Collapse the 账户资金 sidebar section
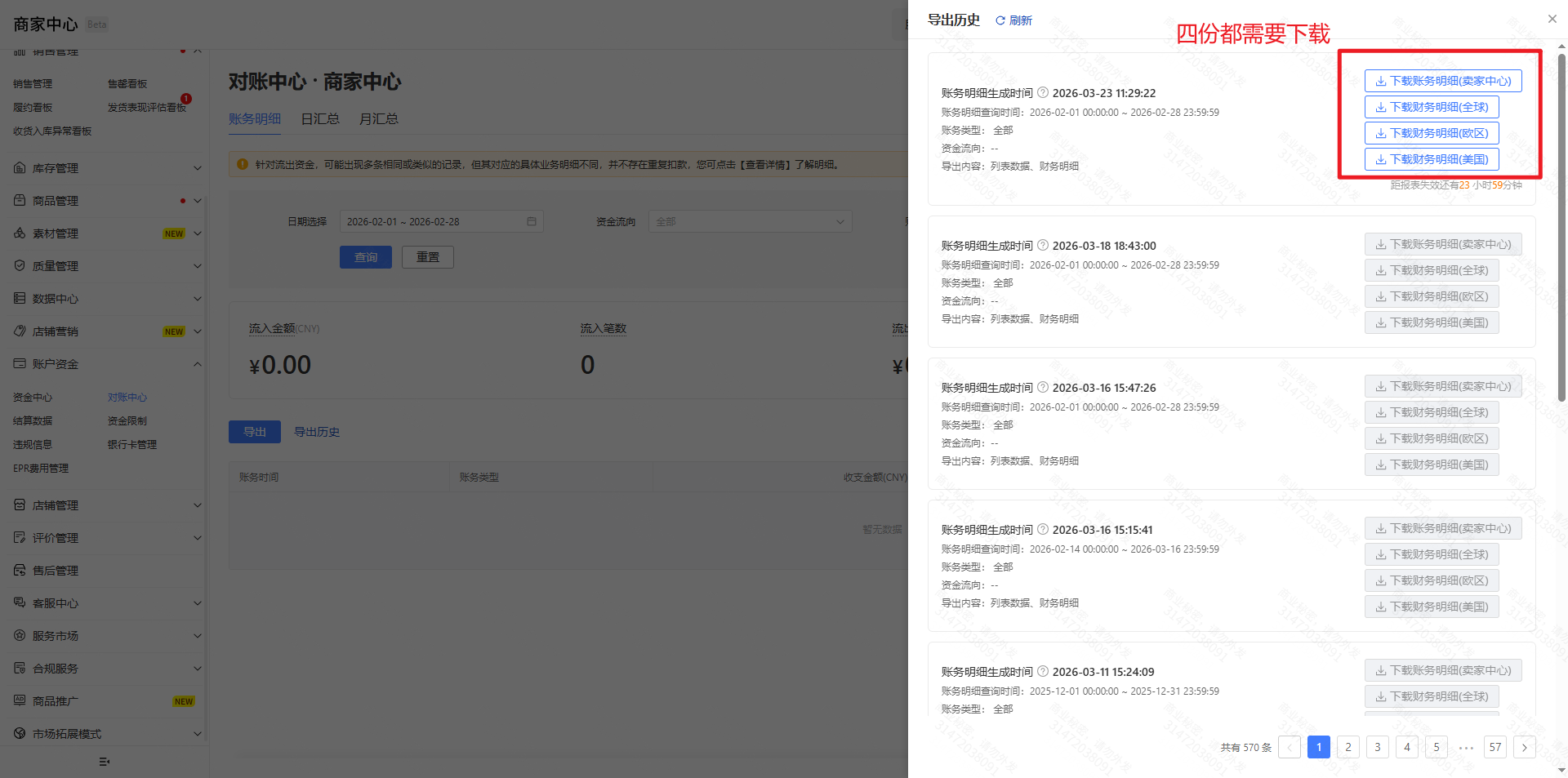The height and width of the screenshot is (778, 1568). click(x=197, y=364)
